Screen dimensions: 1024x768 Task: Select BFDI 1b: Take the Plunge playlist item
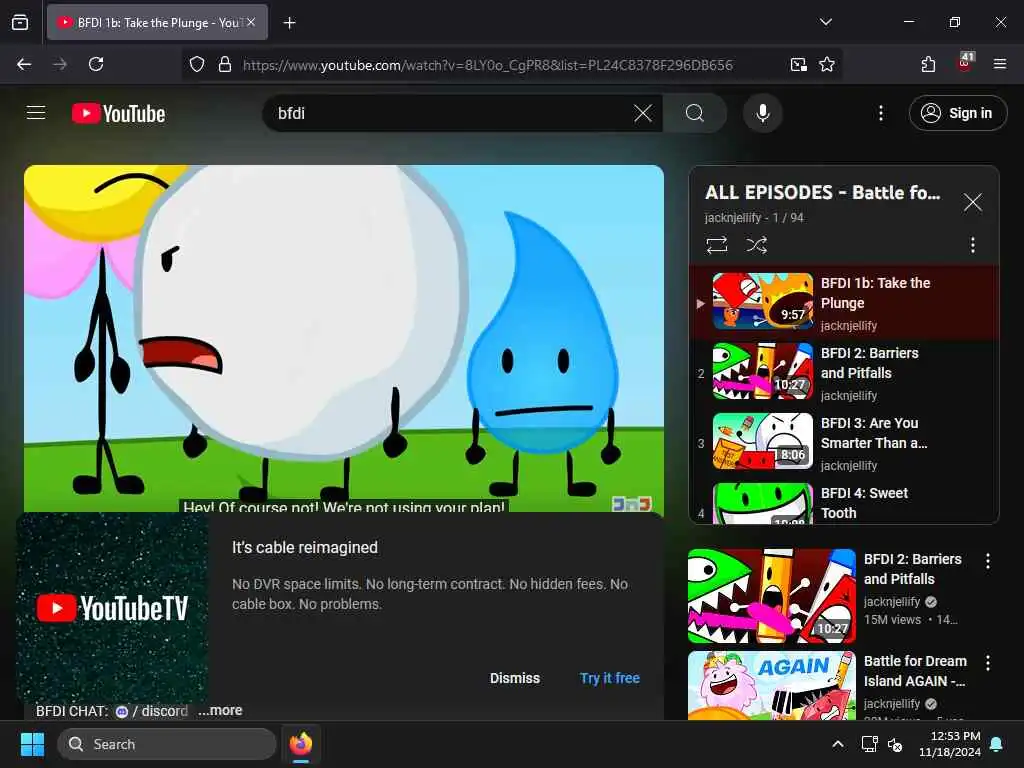(x=844, y=302)
